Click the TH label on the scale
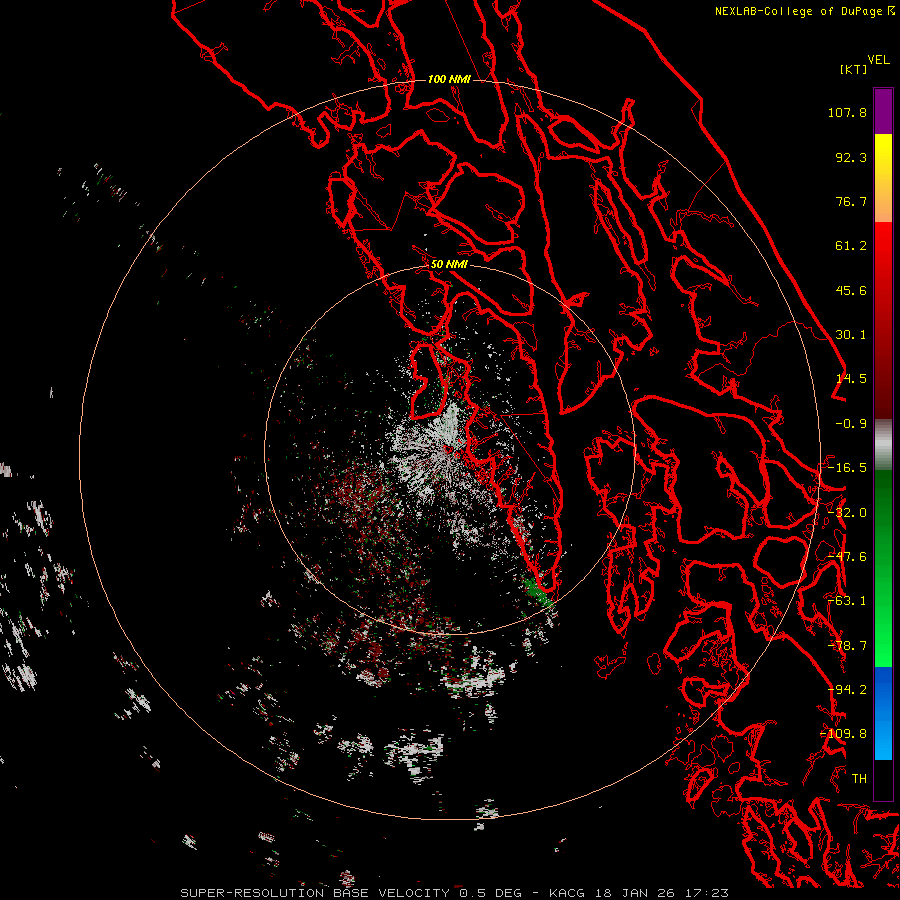 859,779
